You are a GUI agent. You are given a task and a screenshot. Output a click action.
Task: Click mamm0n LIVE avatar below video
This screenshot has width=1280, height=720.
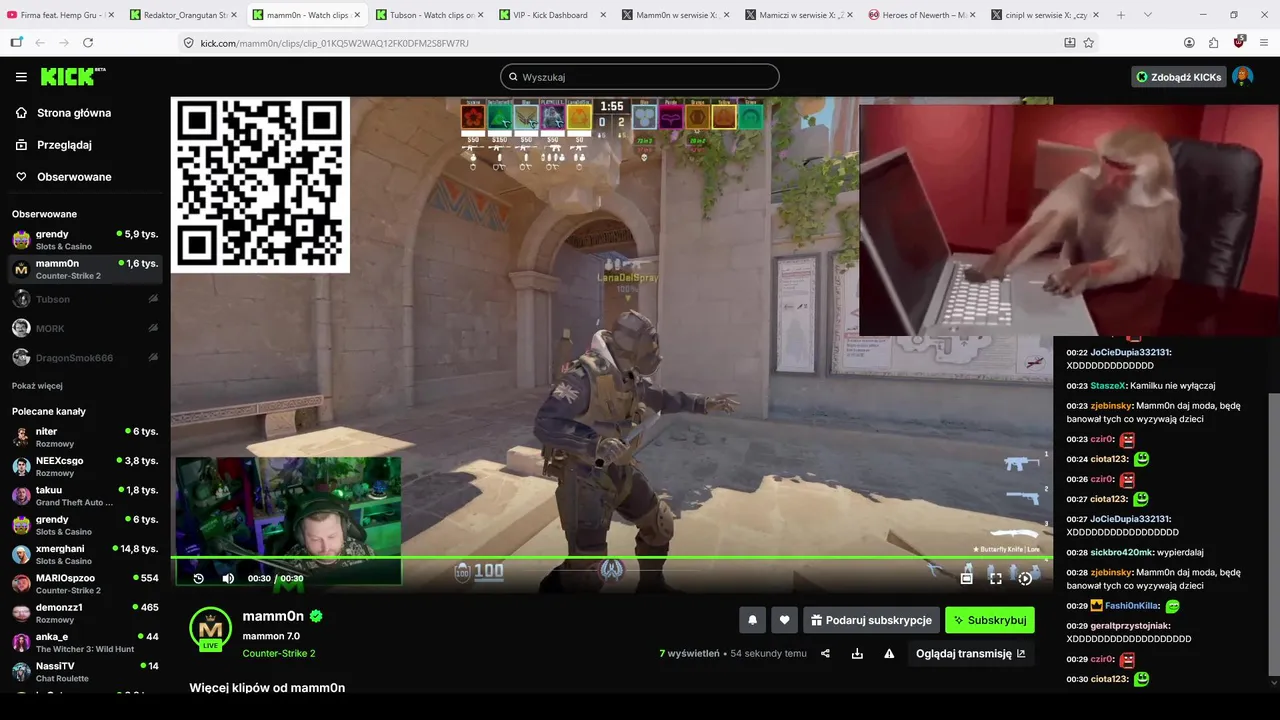[210, 629]
